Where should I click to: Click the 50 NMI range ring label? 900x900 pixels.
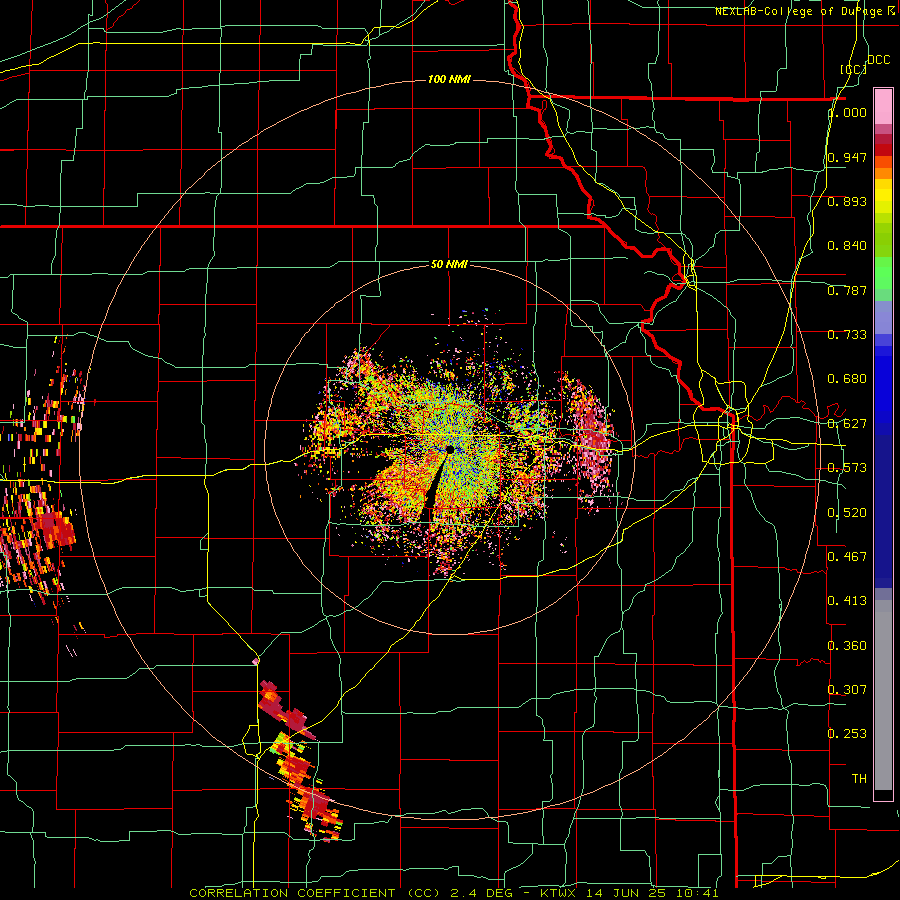tap(449, 264)
